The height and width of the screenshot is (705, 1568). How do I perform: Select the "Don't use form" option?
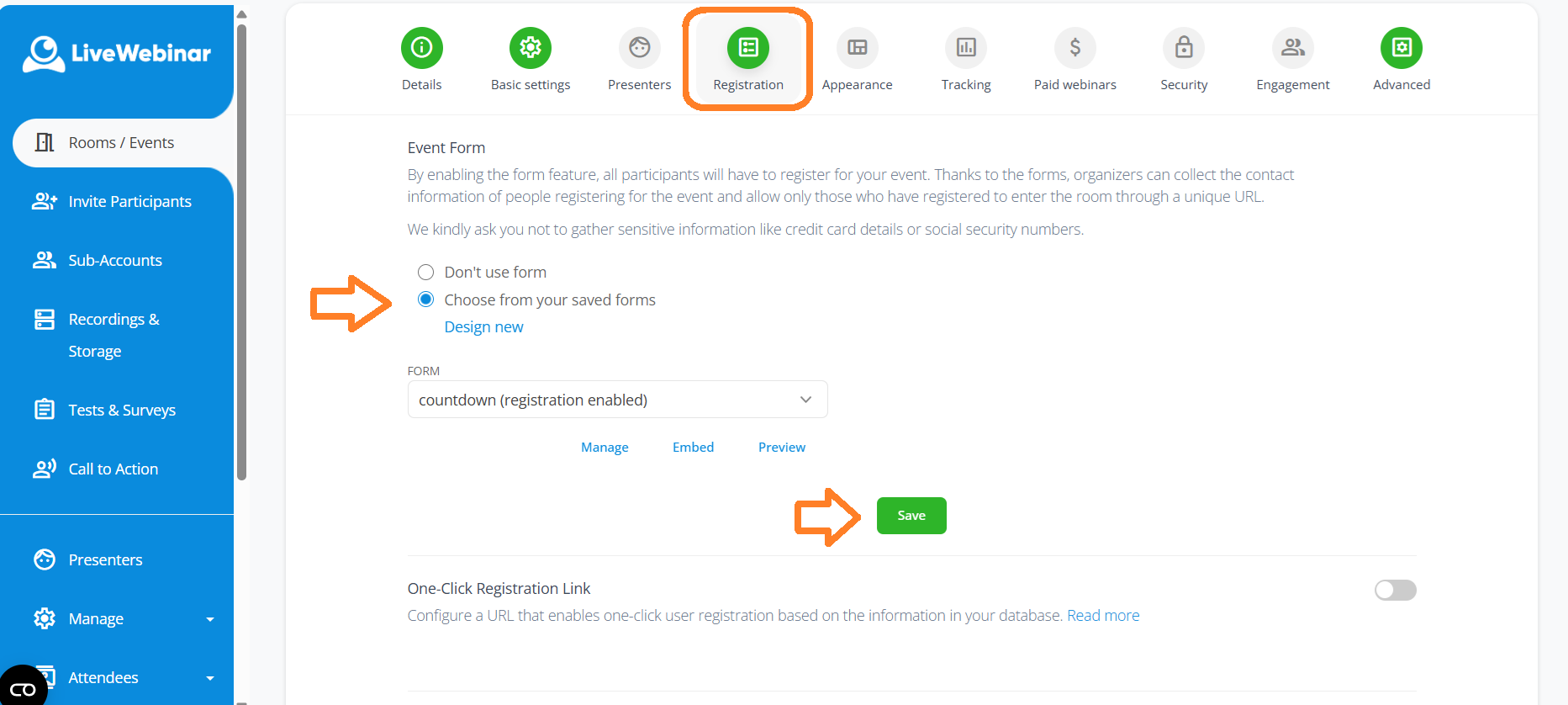tap(426, 272)
